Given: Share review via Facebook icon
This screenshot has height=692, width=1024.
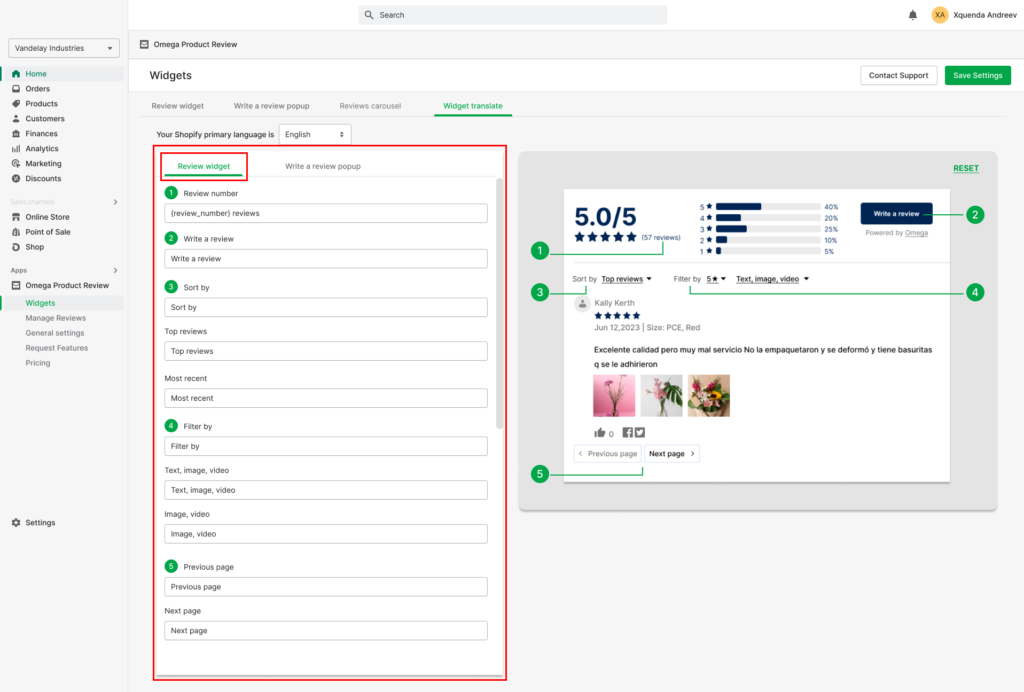Looking at the screenshot, I should pos(628,433).
